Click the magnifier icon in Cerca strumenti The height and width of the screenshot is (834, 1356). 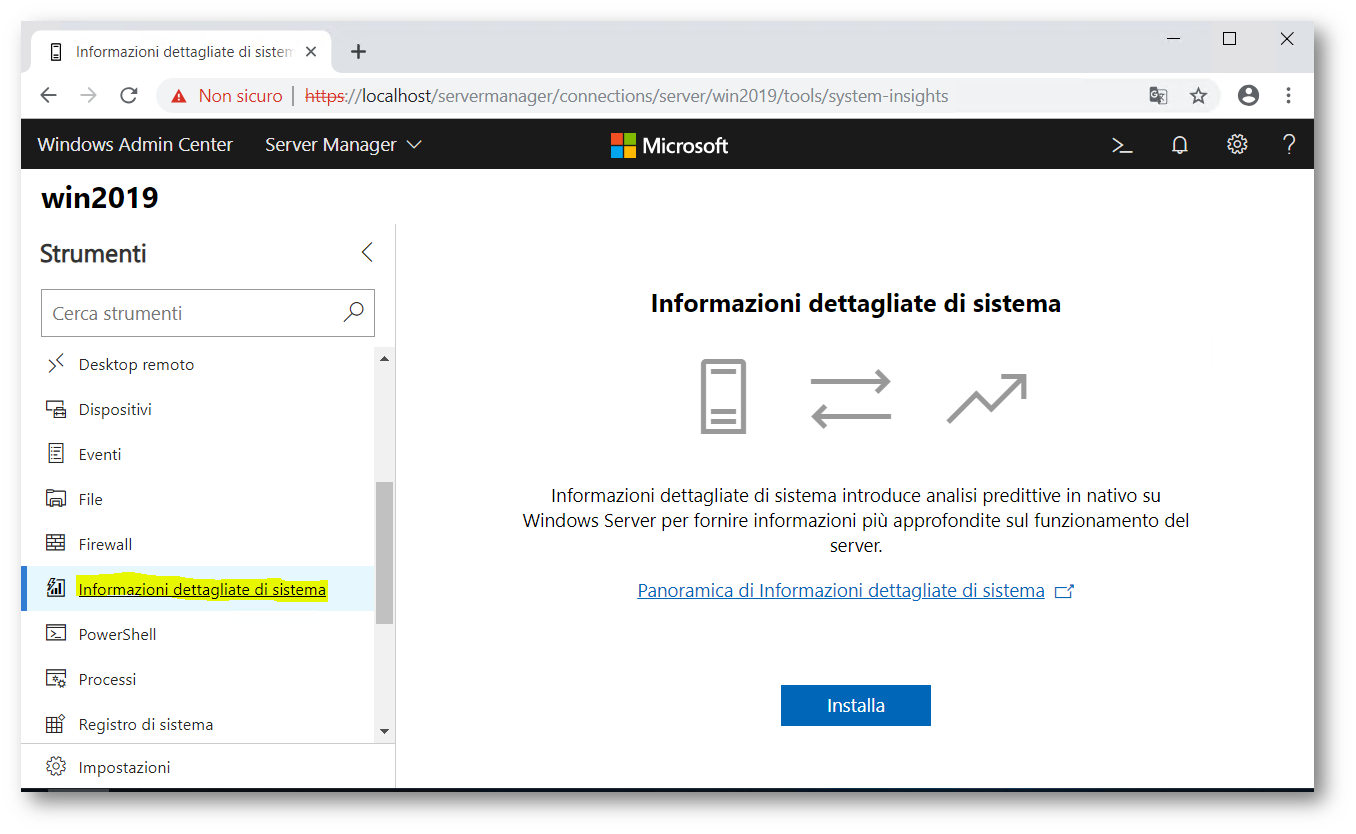[x=353, y=313]
